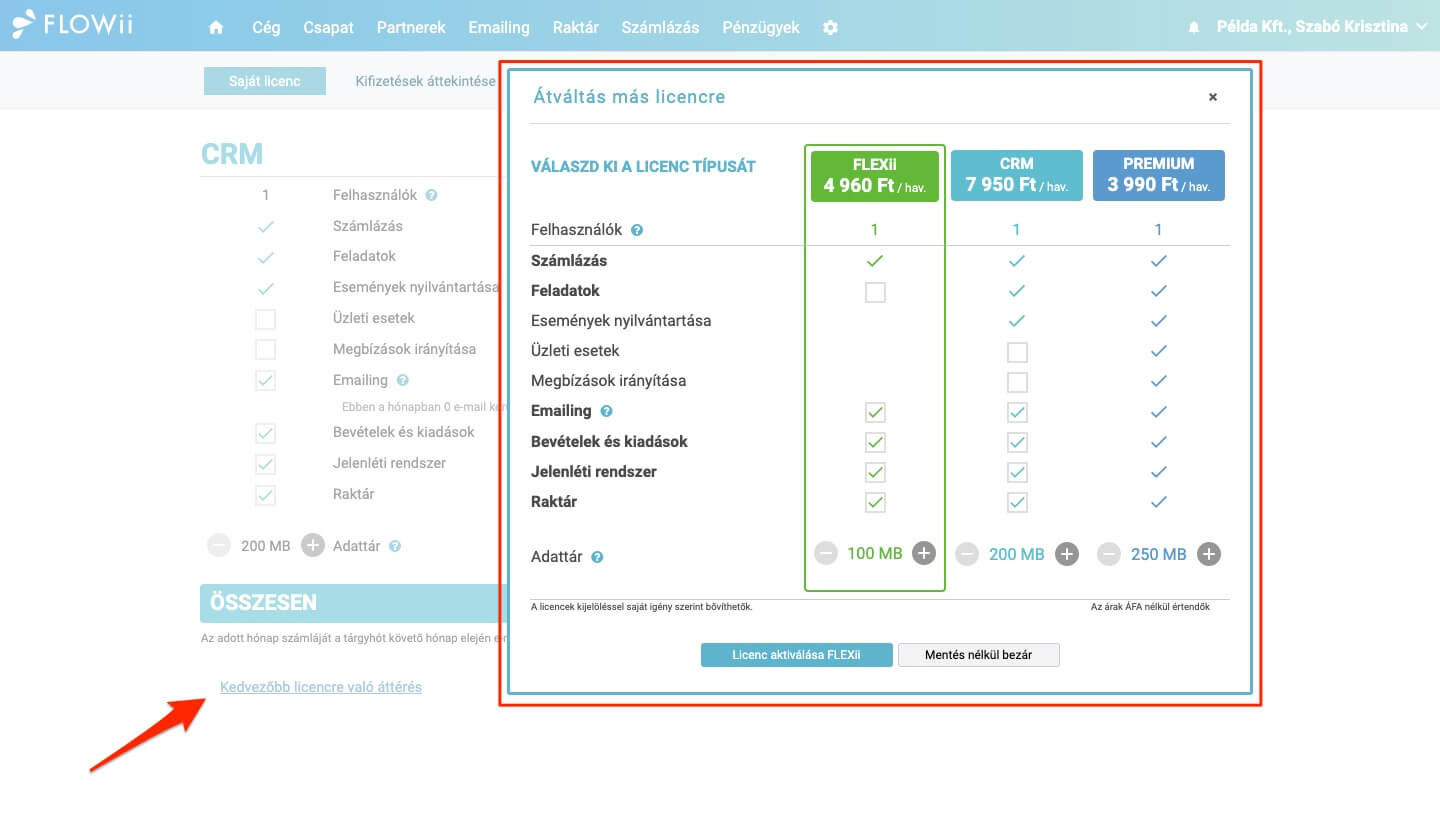The height and width of the screenshot is (820, 1440).
Task: Click Mentés nélkül bezár button
Action: pos(978,655)
